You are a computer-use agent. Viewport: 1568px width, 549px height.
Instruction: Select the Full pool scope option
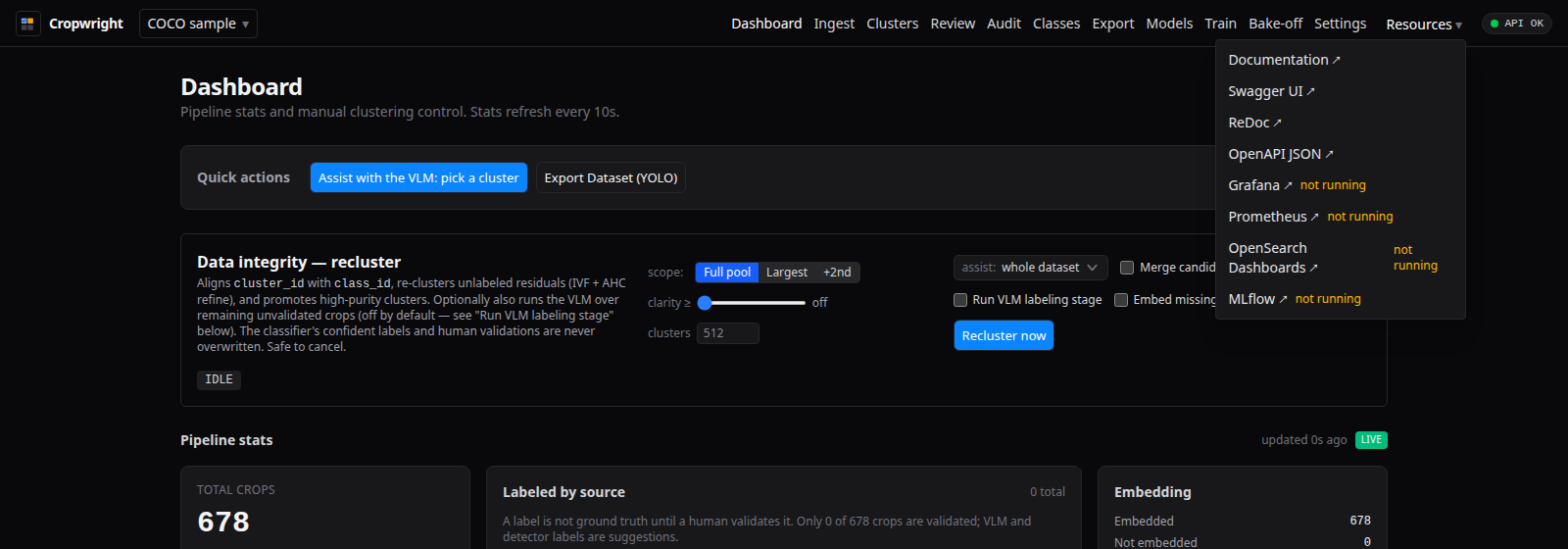(x=727, y=273)
